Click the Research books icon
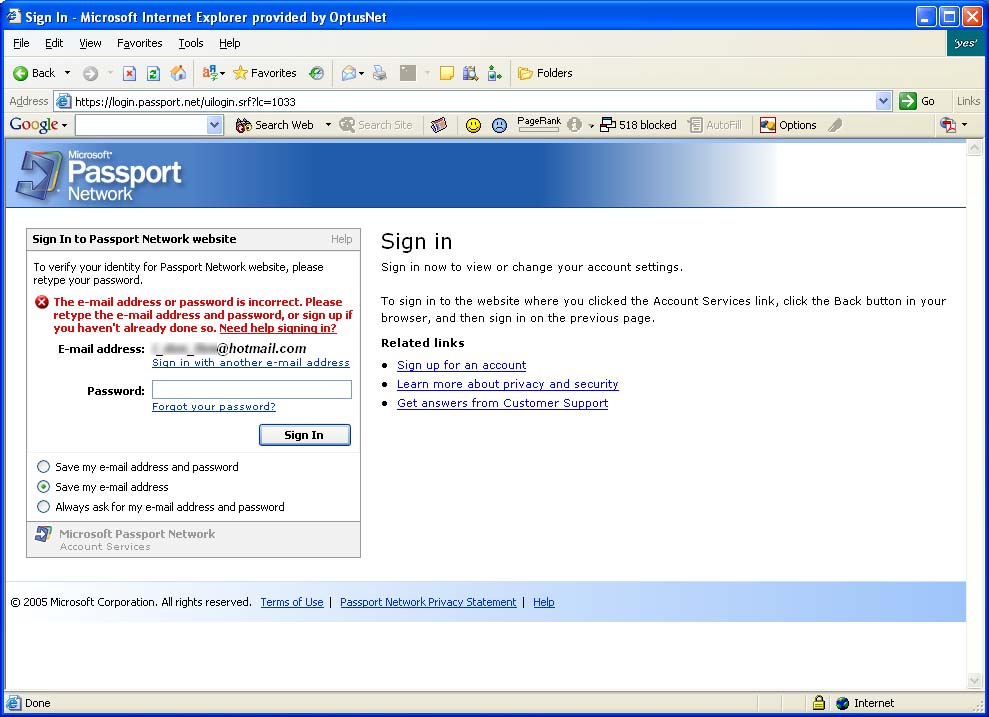989x717 pixels. click(470, 73)
